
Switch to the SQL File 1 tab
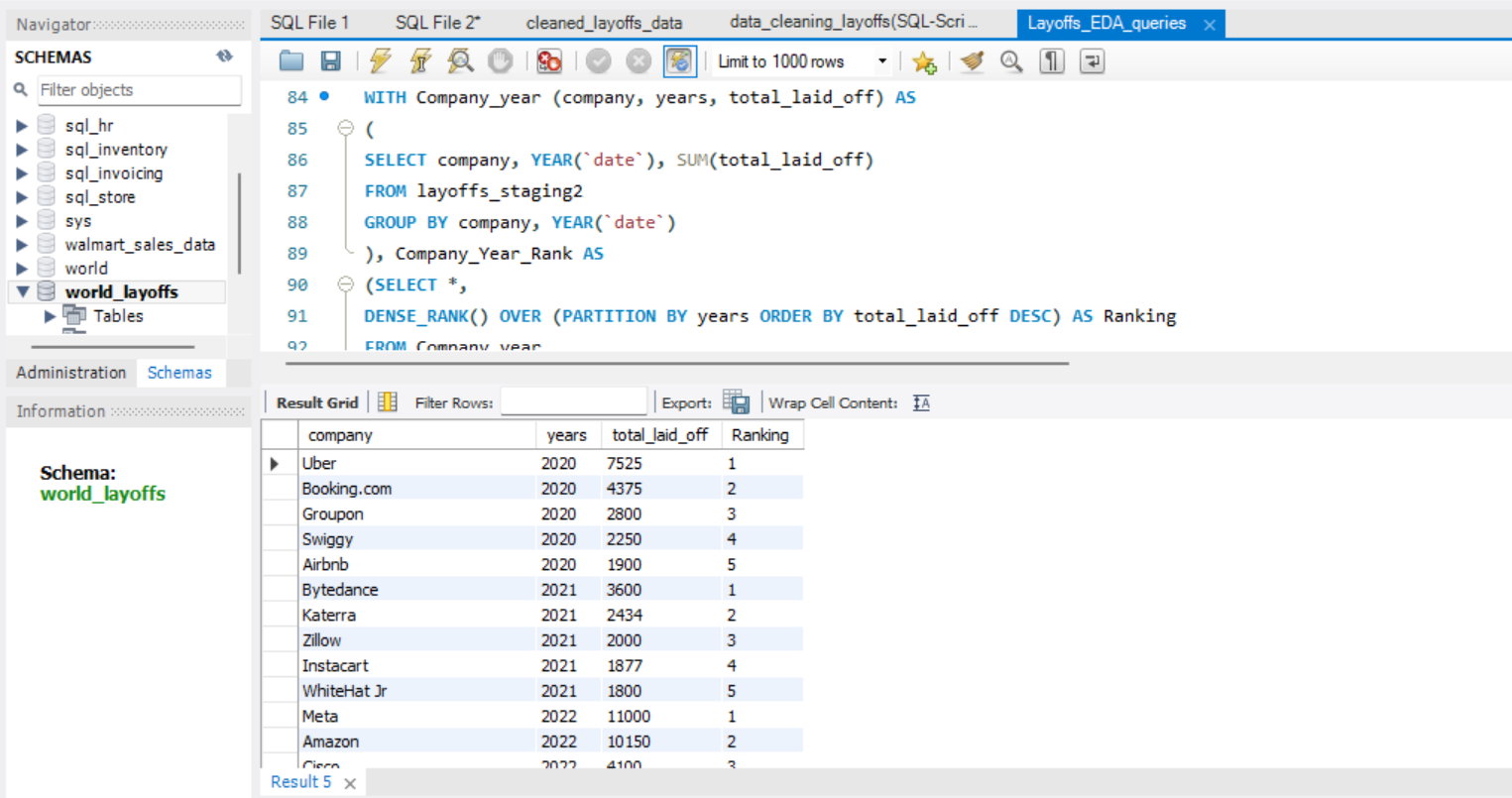[x=310, y=23]
